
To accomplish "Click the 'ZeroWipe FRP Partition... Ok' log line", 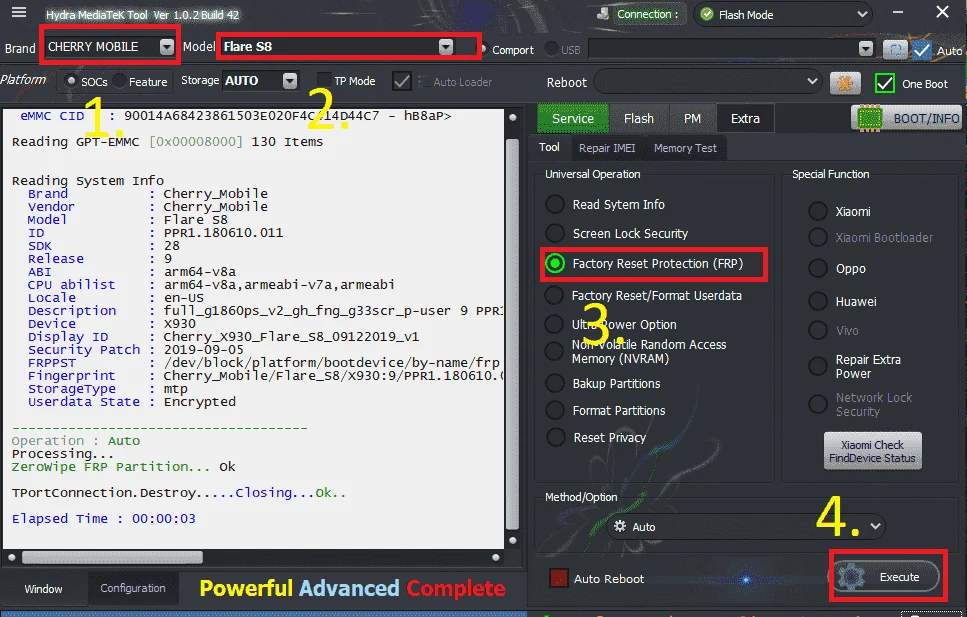I will (x=123, y=467).
